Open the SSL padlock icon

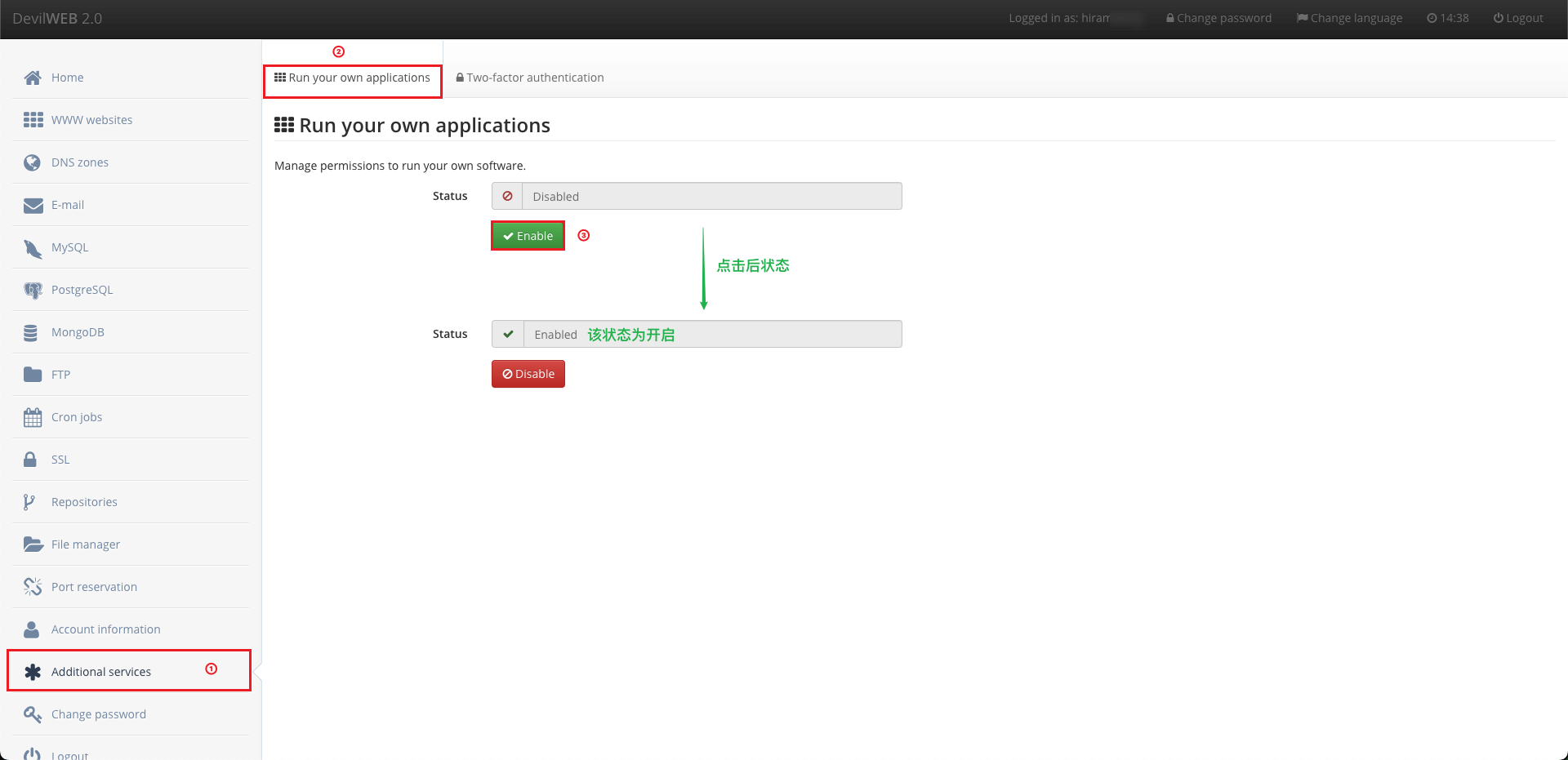pyautogui.click(x=30, y=460)
